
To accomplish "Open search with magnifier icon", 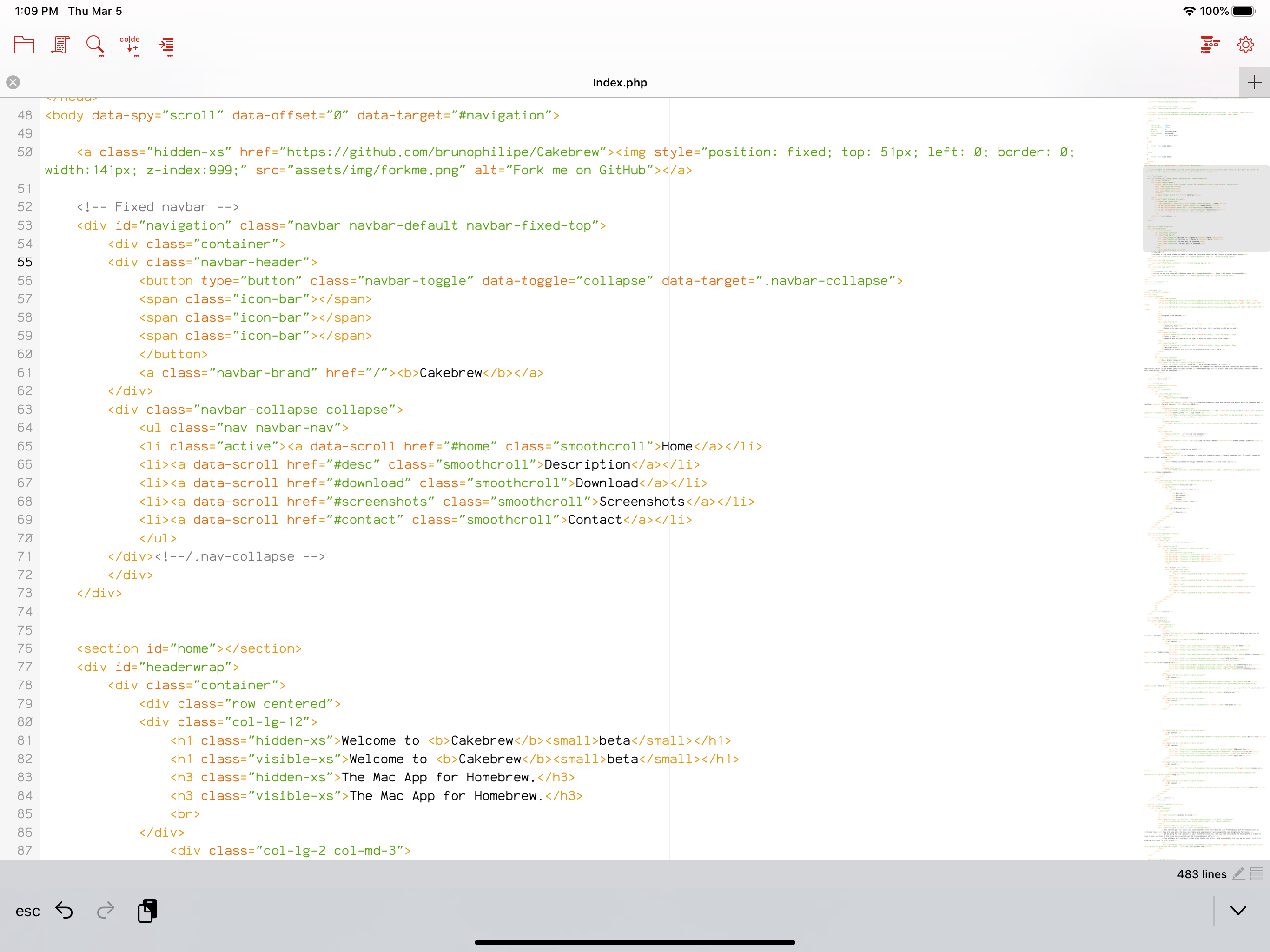I will (95, 46).
